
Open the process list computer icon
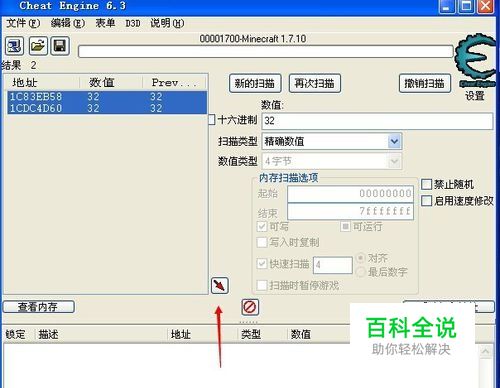click(14, 46)
